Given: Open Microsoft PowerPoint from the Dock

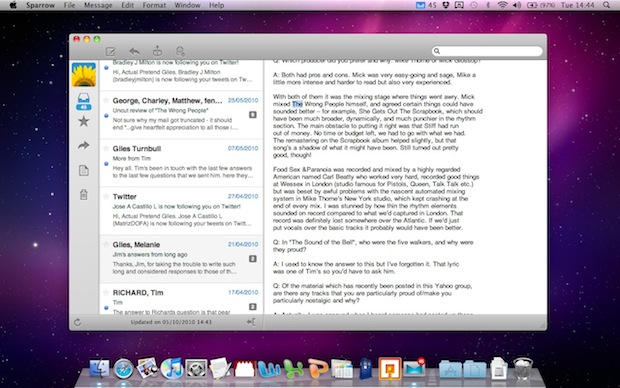Looking at the screenshot, I should [318, 368].
